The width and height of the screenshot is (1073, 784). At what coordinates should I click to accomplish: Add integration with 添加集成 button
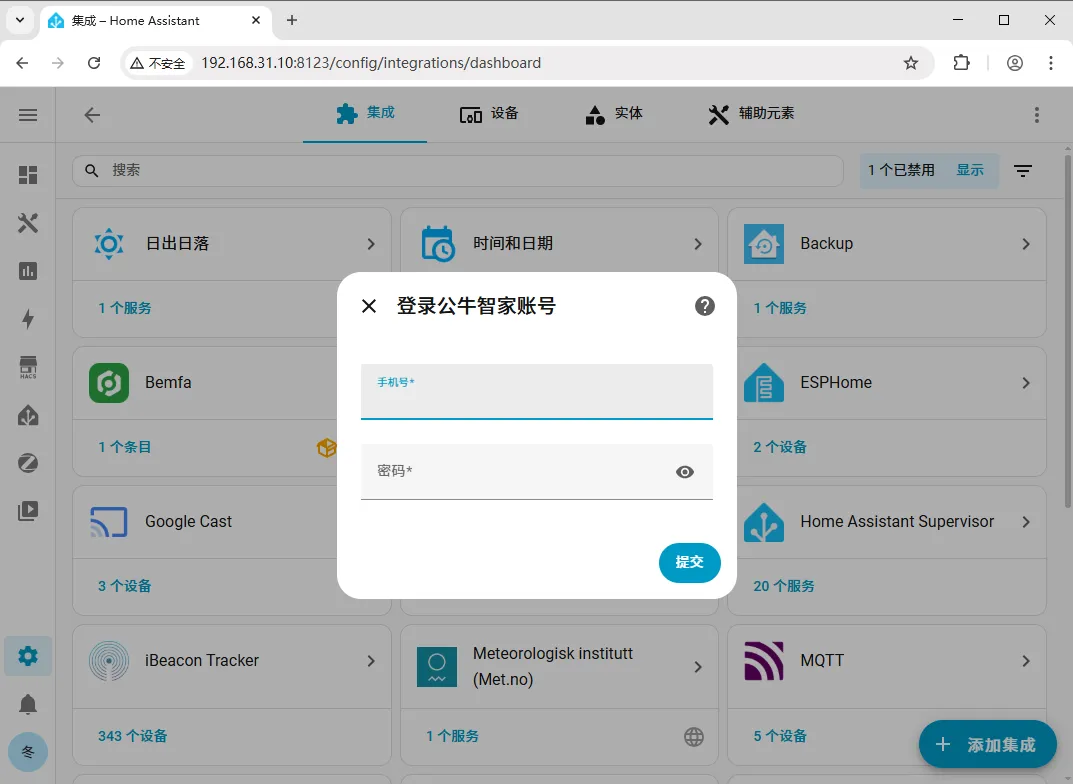[x=987, y=744]
